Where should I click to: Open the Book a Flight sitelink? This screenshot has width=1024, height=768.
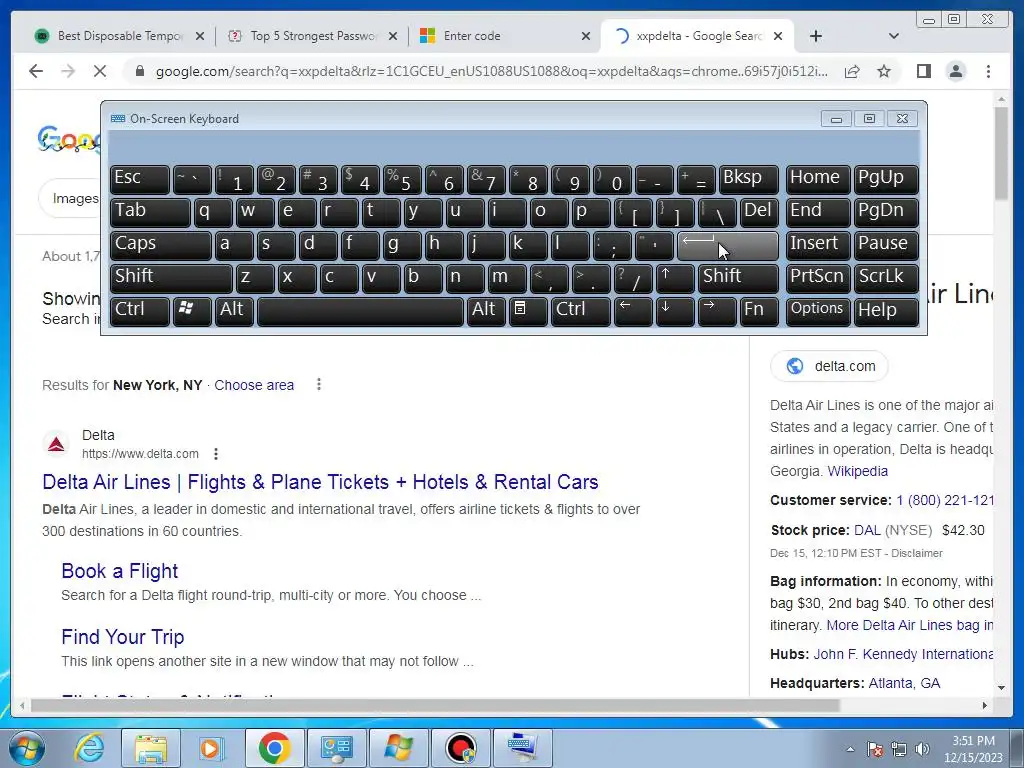point(120,571)
